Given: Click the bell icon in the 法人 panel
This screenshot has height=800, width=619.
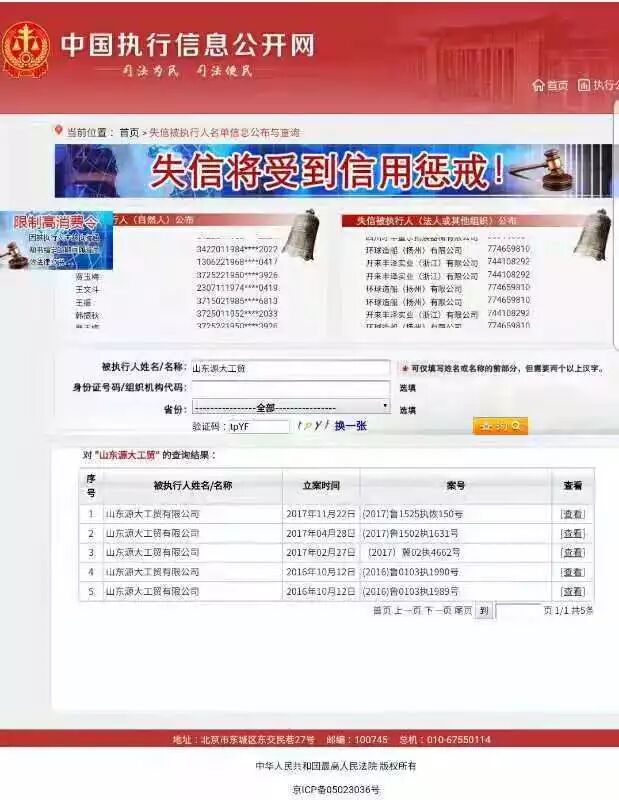Looking at the screenshot, I should [592, 234].
